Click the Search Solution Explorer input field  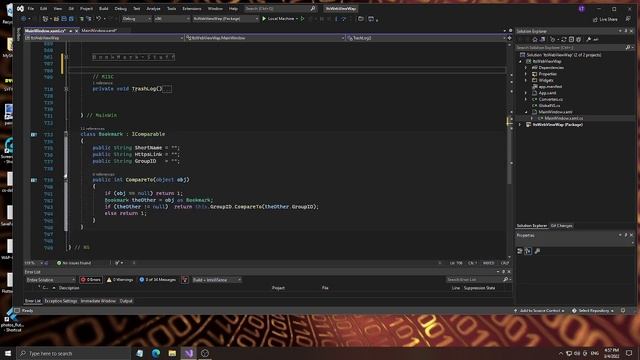[570, 48]
